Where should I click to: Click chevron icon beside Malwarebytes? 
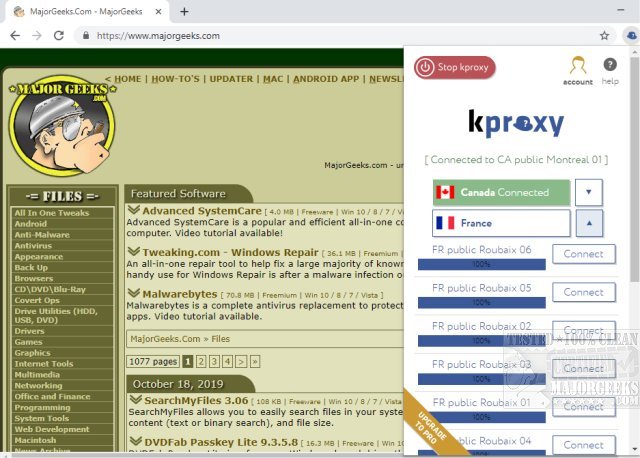(133, 293)
